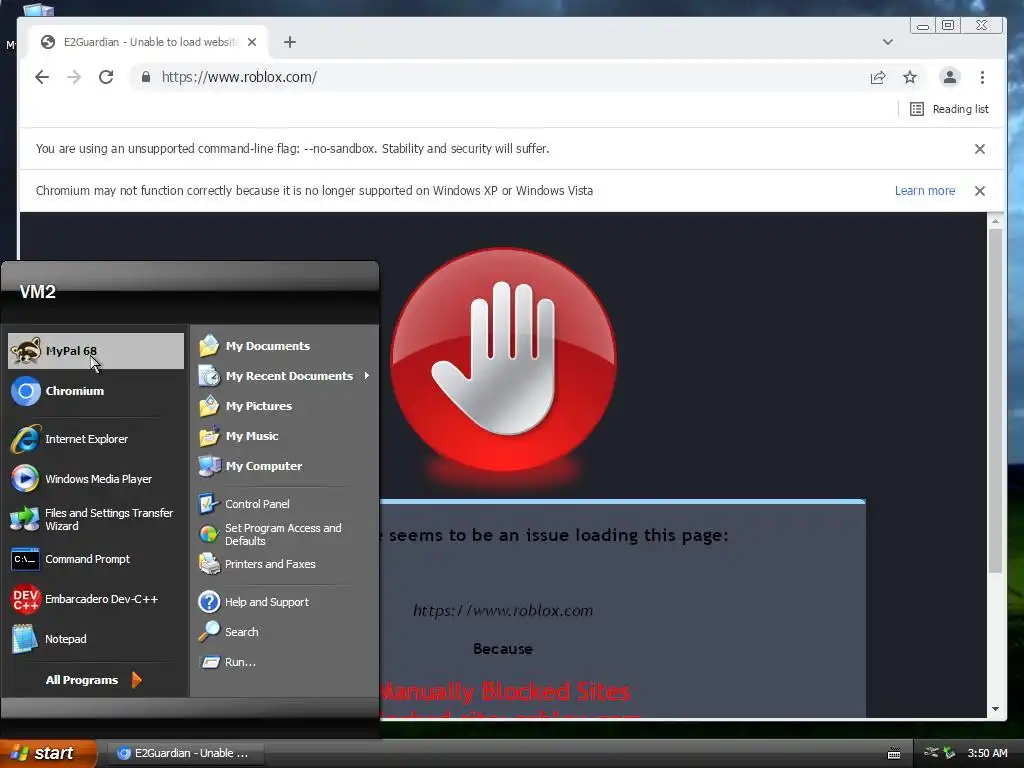The width and height of the screenshot is (1024, 768).
Task: Reload the roblox.com page
Action: (106, 77)
